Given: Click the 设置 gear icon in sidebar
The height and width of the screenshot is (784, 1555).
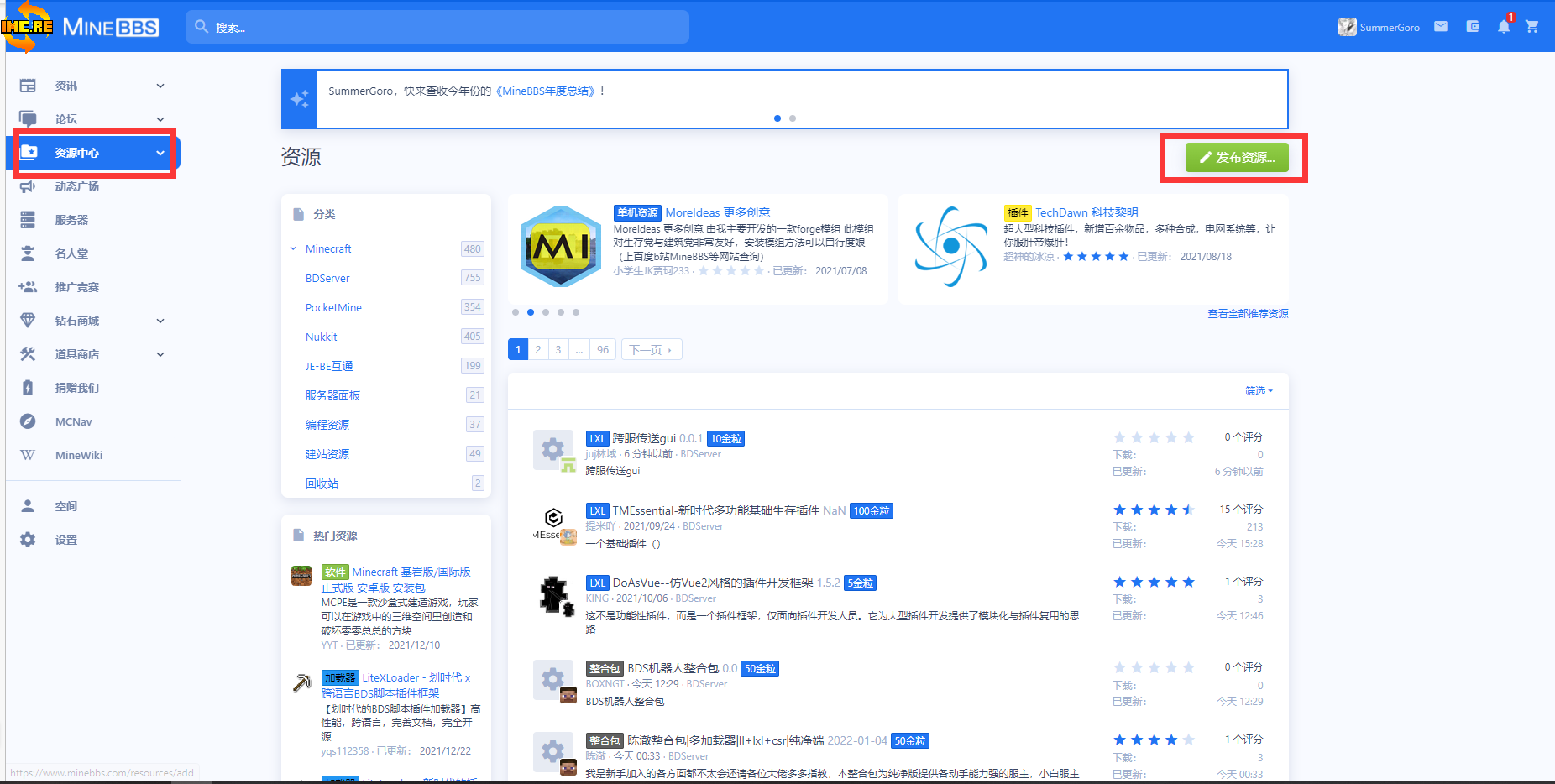Looking at the screenshot, I should pyautogui.click(x=28, y=540).
